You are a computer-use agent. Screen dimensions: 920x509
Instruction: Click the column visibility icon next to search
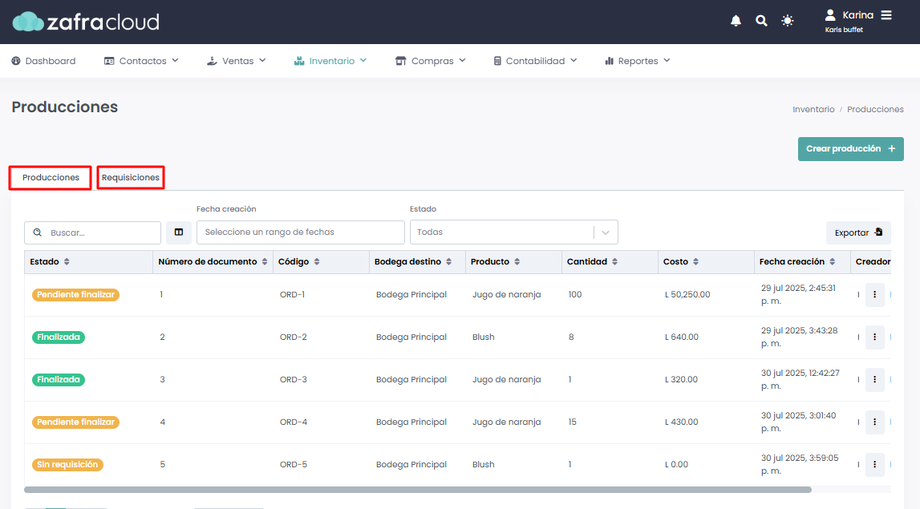coord(179,232)
